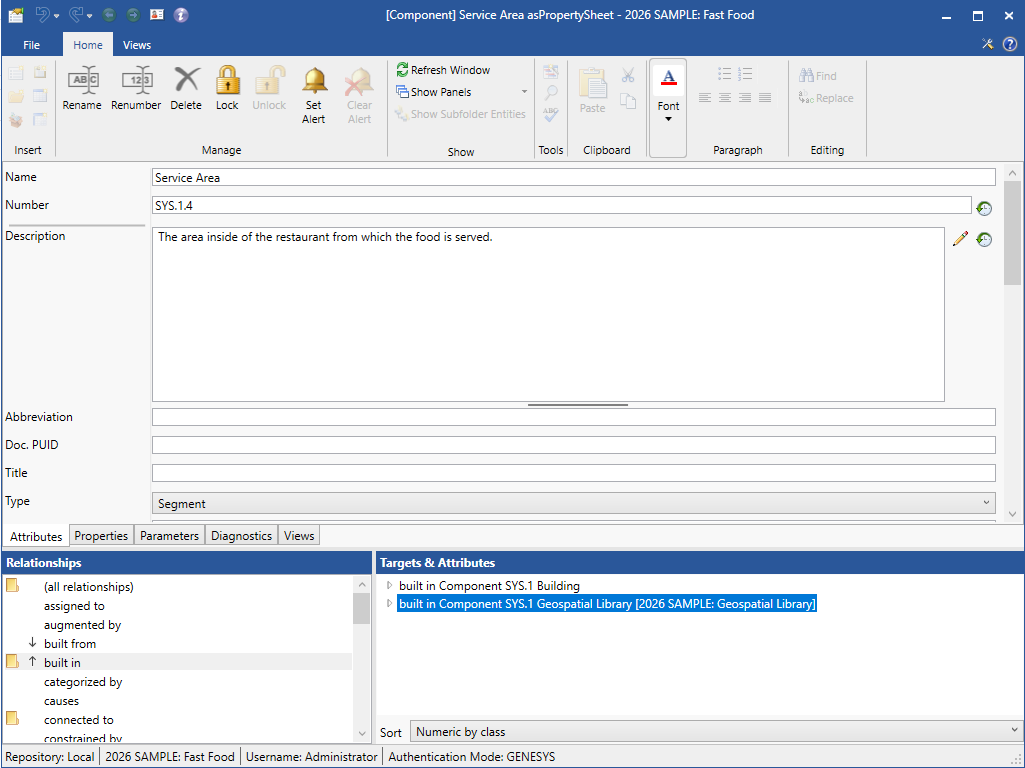The height and width of the screenshot is (768, 1025).
Task: Open the help question mark icon
Action: point(1010,44)
